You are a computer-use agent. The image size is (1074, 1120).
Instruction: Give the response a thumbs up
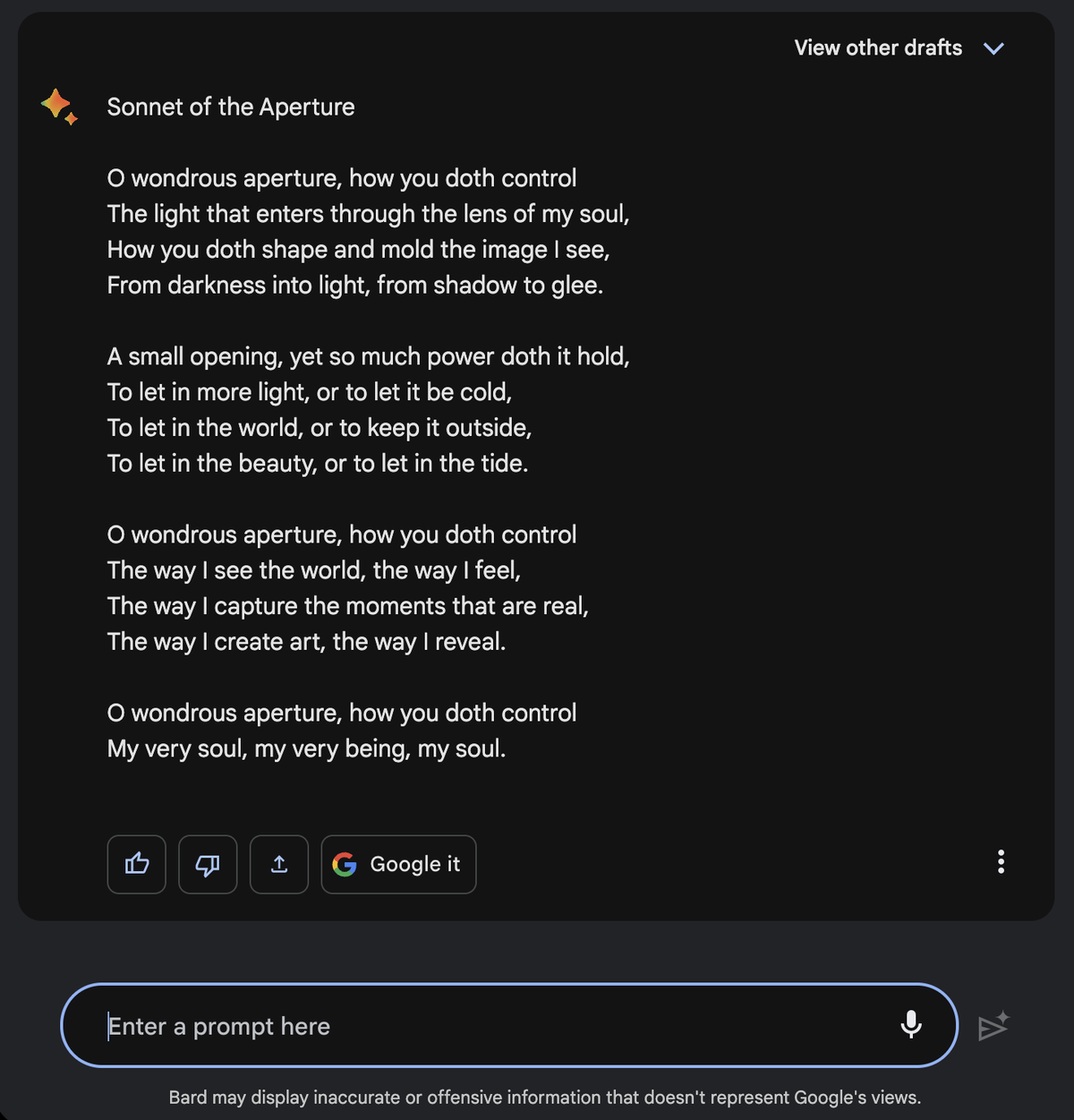[x=137, y=864]
